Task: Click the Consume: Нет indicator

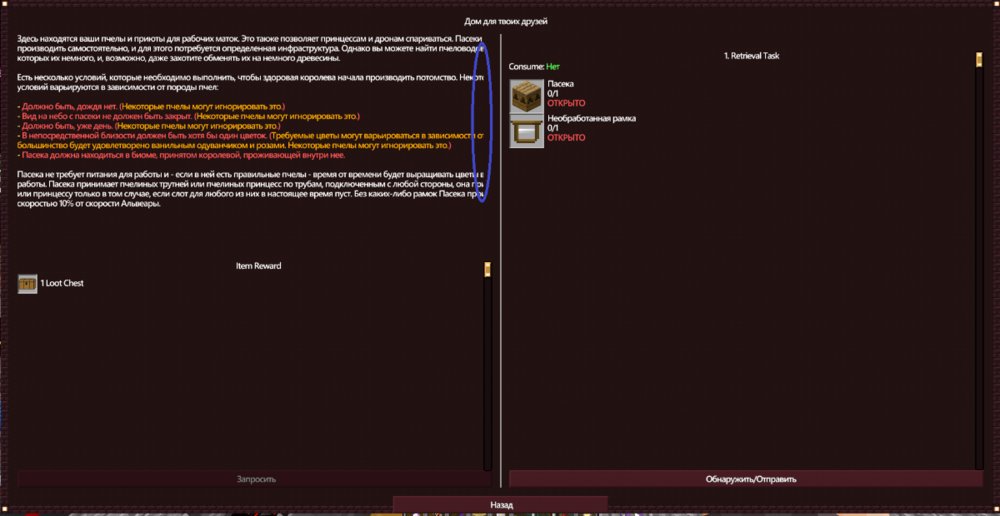Action: (534, 67)
